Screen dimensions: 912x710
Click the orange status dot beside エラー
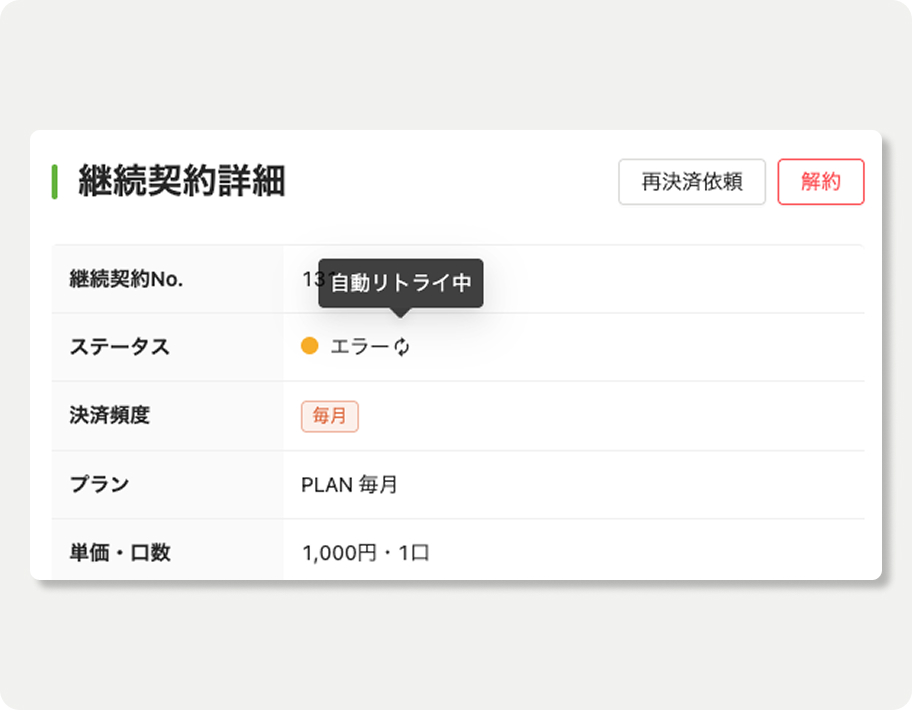click(x=309, y=346)
